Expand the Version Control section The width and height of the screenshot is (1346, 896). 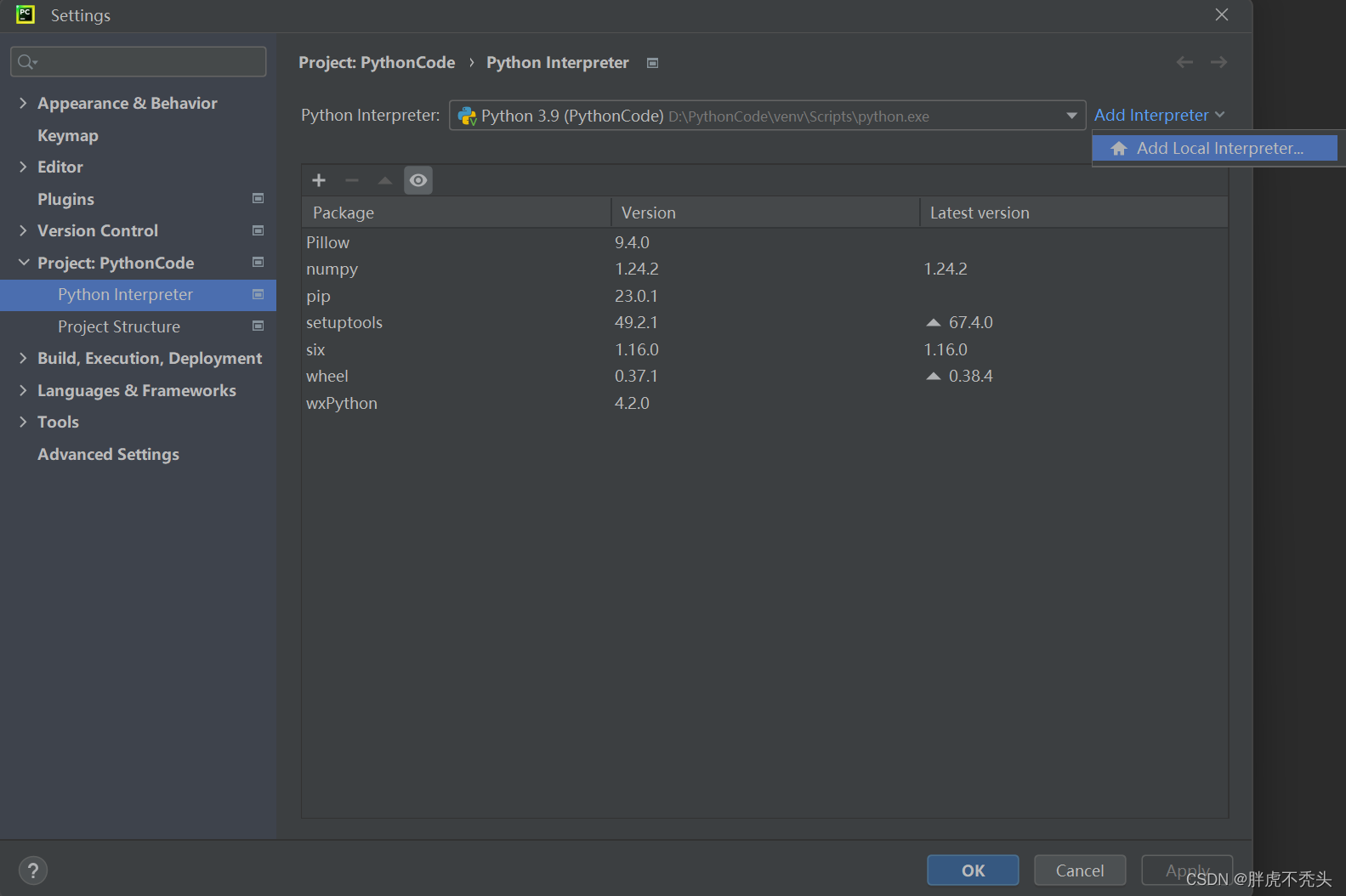coord(23,230)
